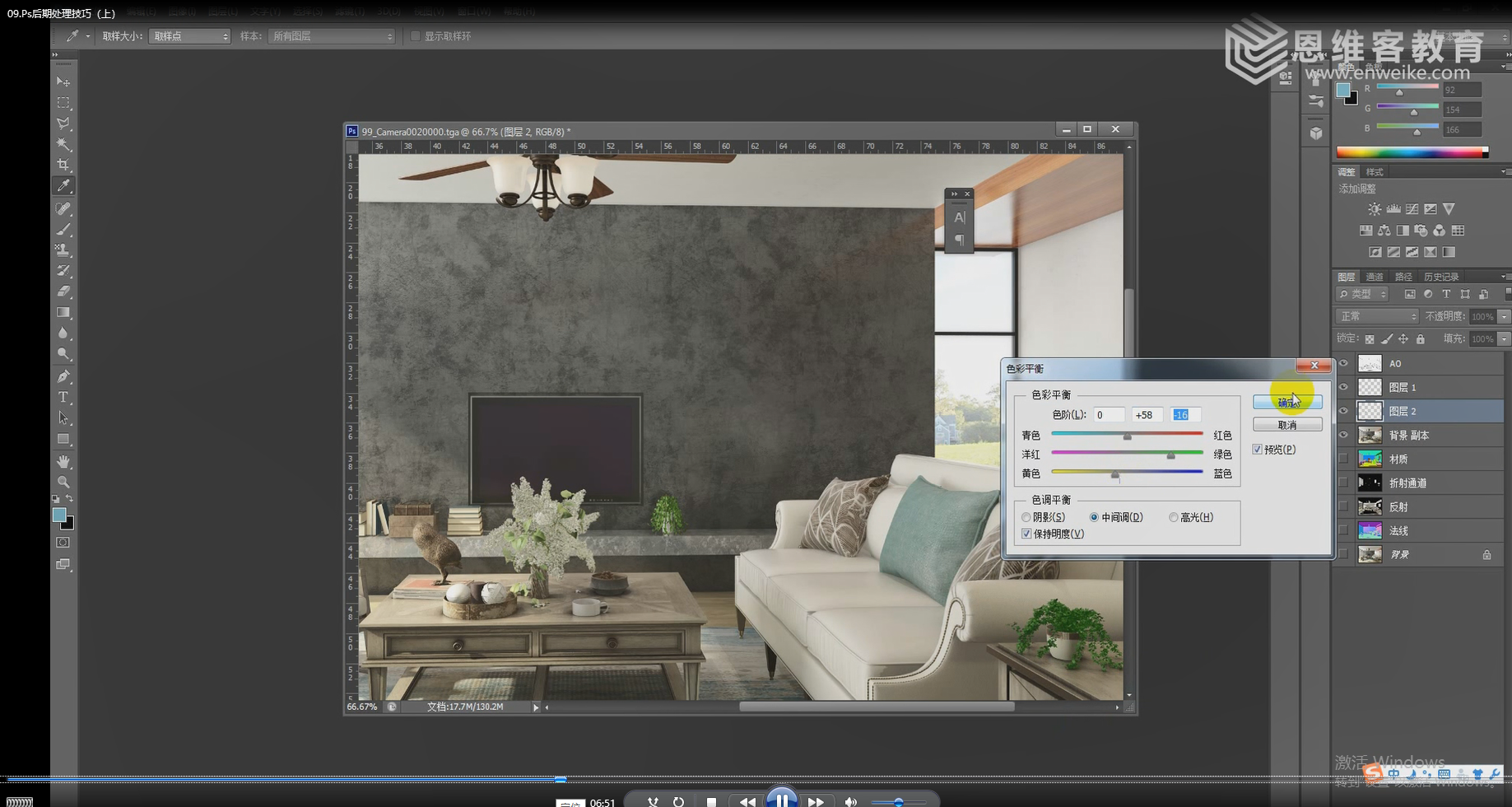
Task: Add a Brightness/Contrast adjustment
Action: (x=1375, y=209)
